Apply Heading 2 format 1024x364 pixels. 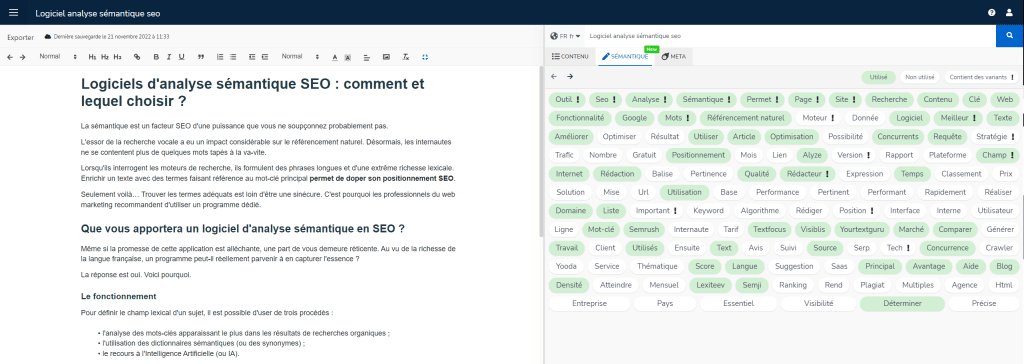(x=104, y=58)
